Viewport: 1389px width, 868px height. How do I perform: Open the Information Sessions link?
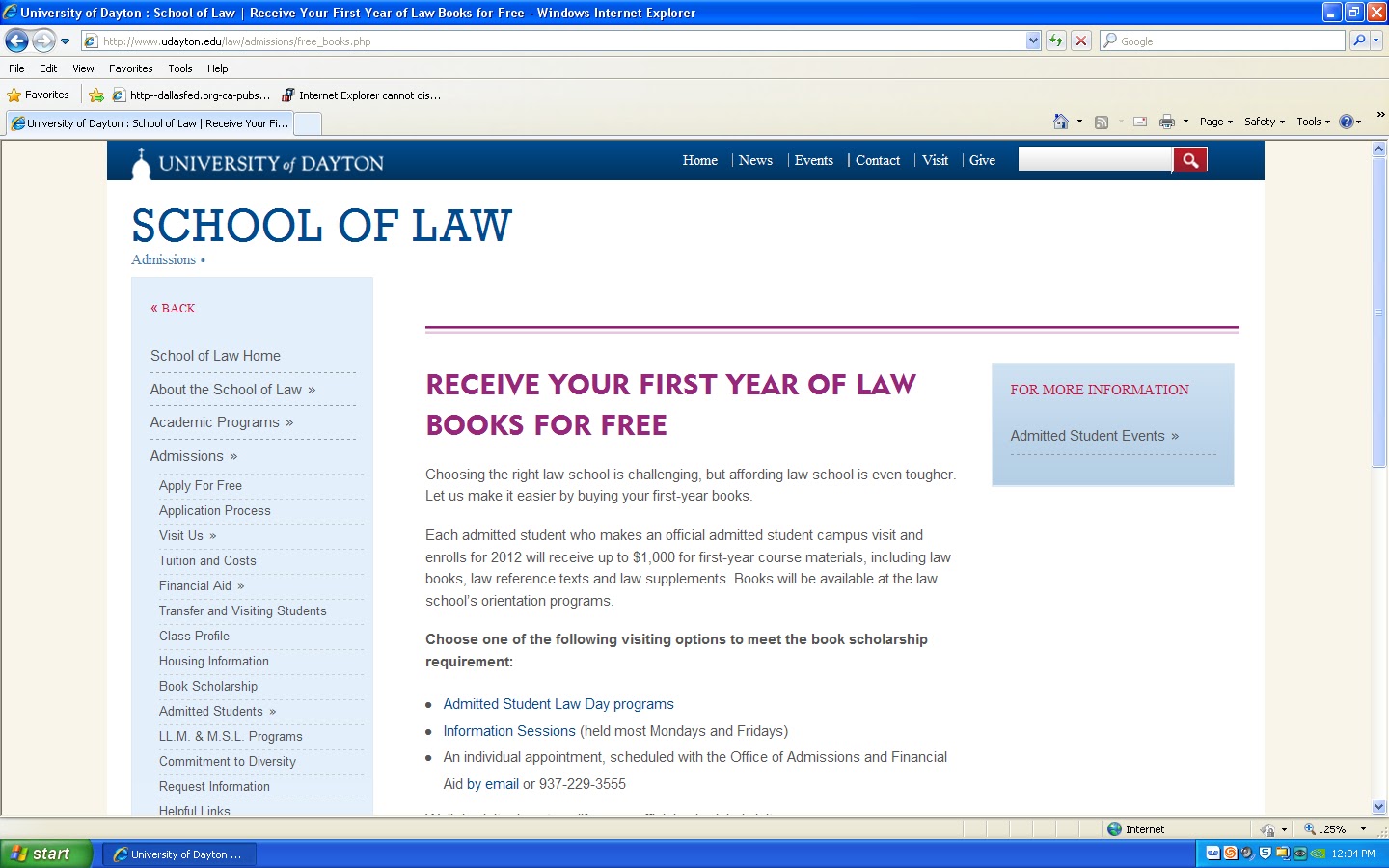pyautogui.click(x=509, y=731)
